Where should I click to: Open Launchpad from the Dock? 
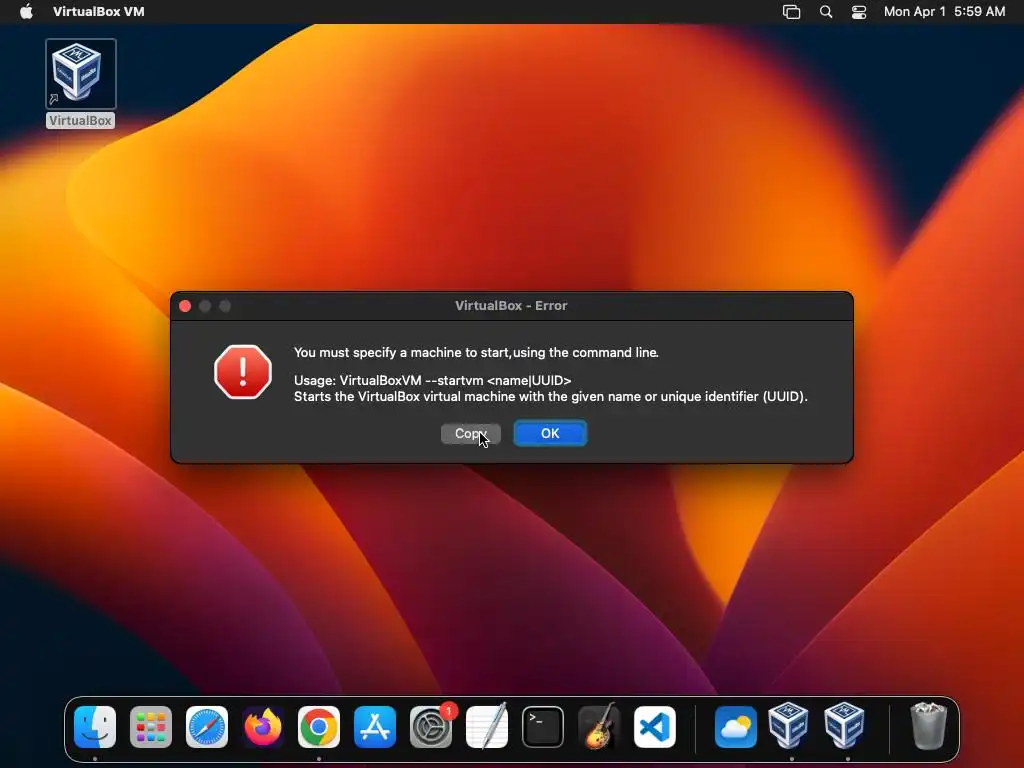151,727
